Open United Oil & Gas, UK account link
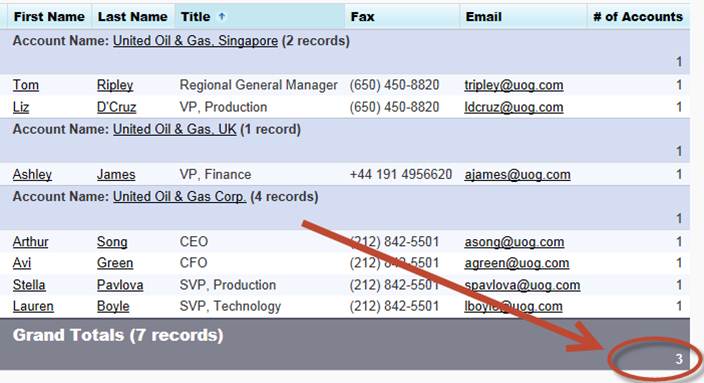This screenshot has height=383, width=704. [x=174, y=129]
